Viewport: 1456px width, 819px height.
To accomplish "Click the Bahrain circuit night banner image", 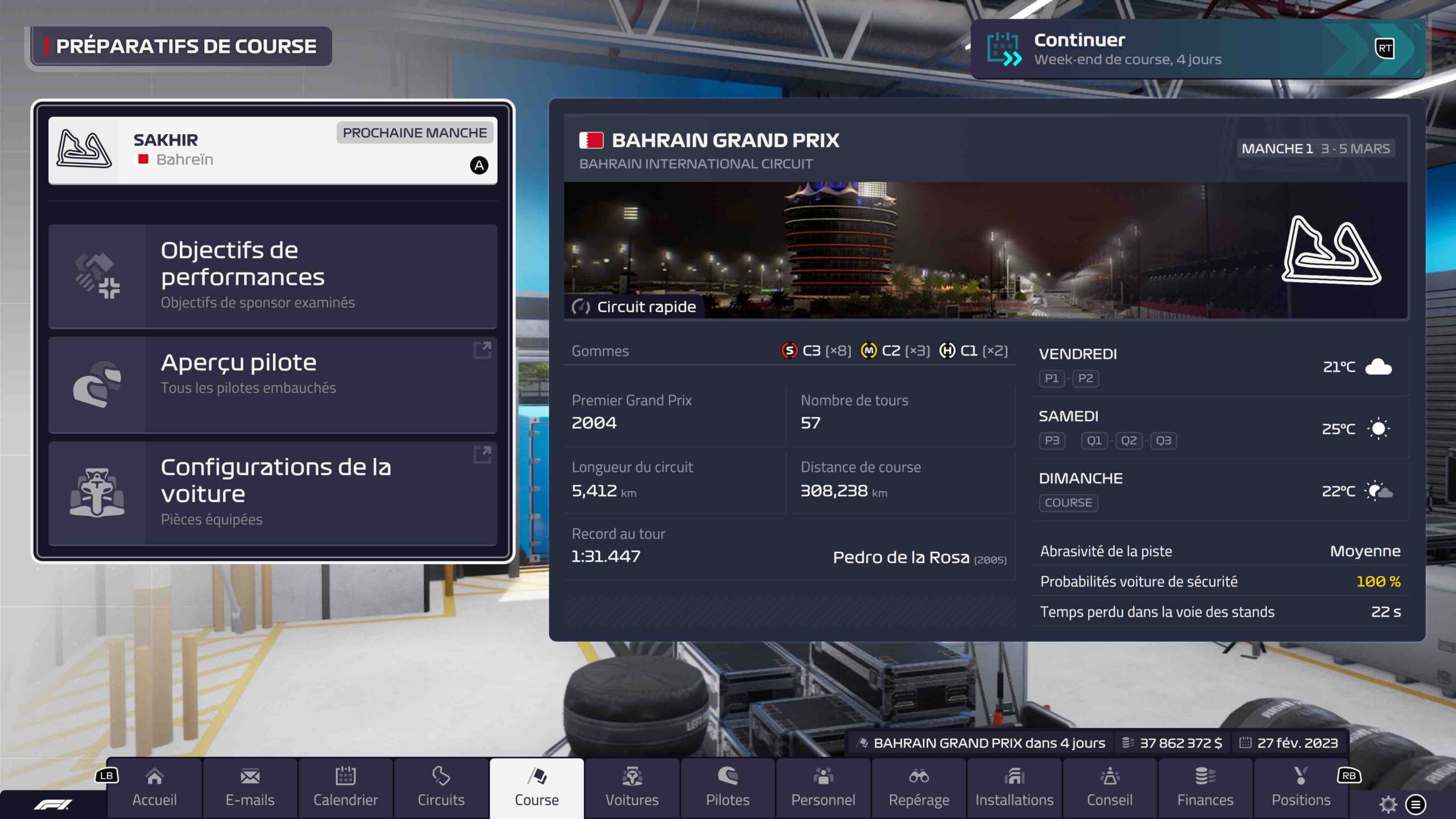I will (x=986, y=250).
